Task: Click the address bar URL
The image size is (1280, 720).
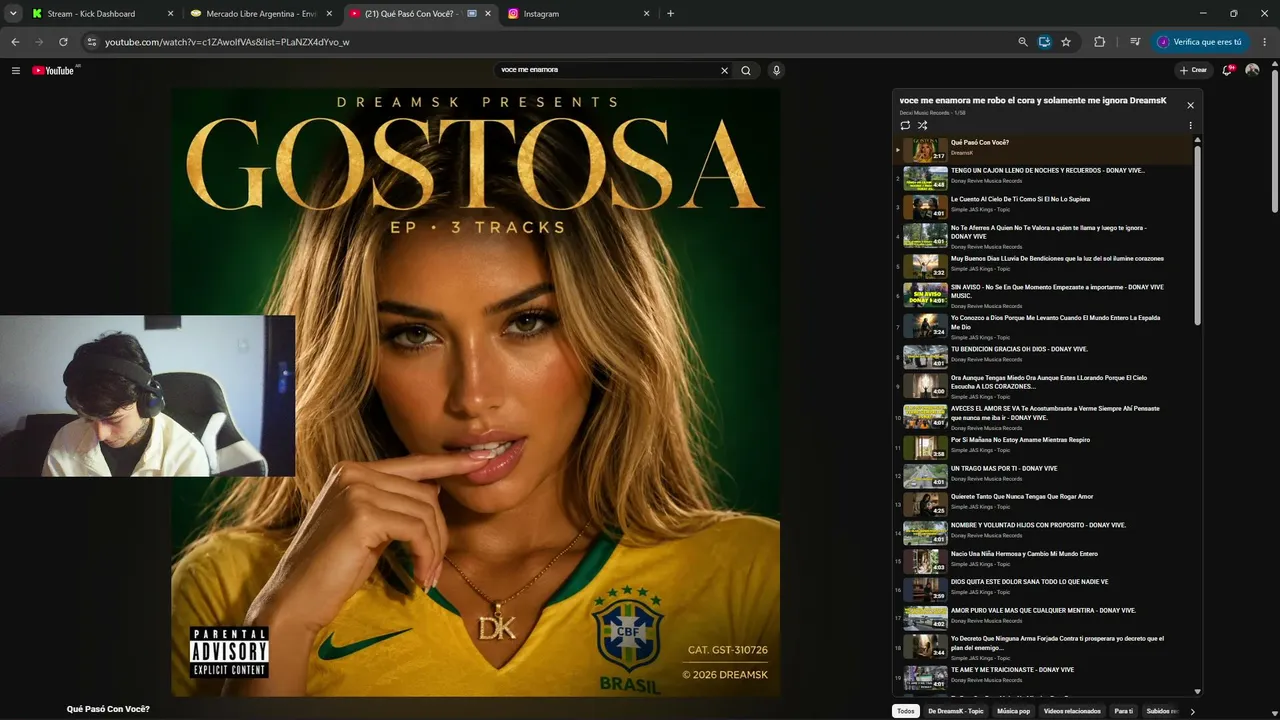Action: 227,42
